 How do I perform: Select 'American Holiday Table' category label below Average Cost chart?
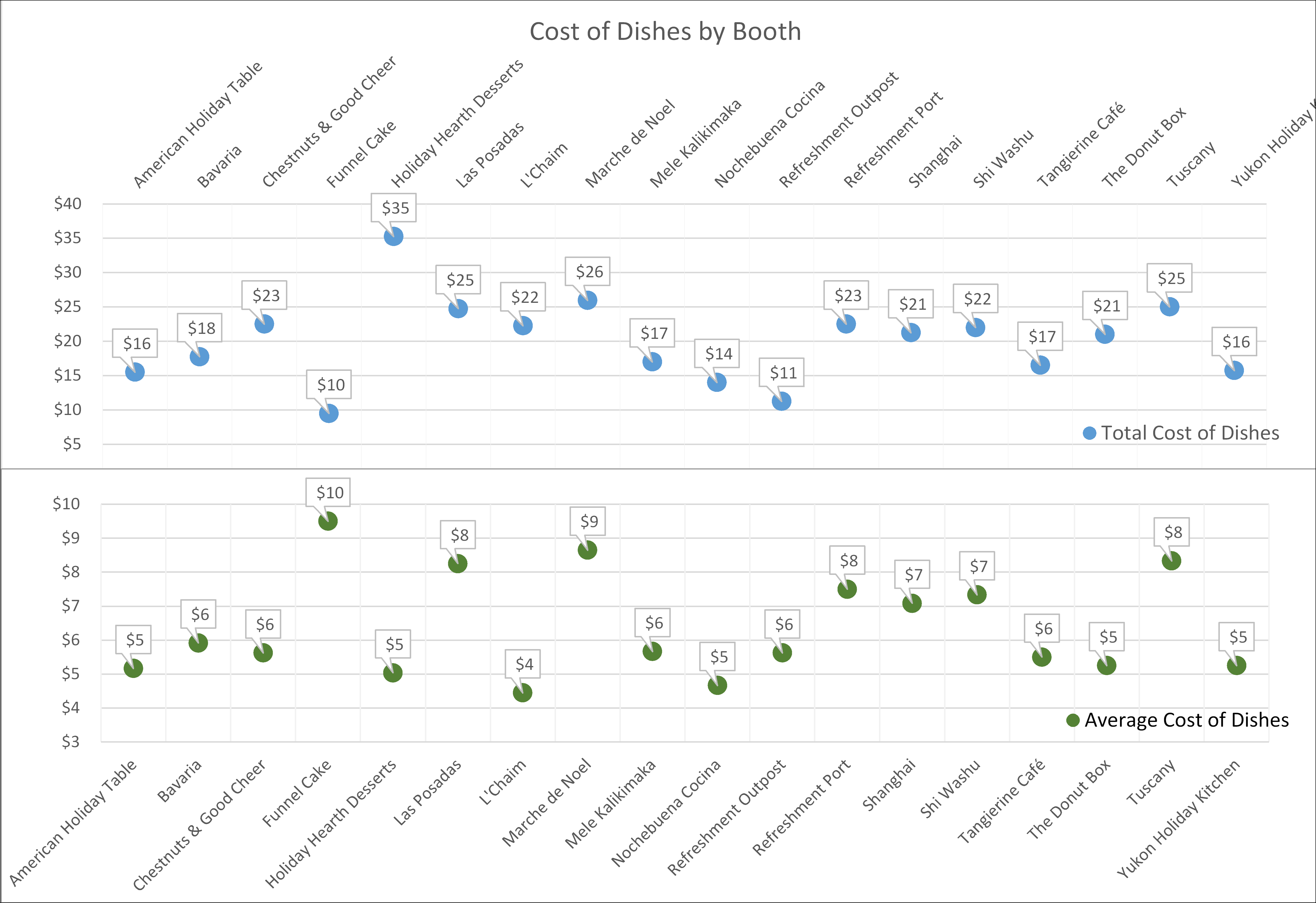click(x=73, y=822)
